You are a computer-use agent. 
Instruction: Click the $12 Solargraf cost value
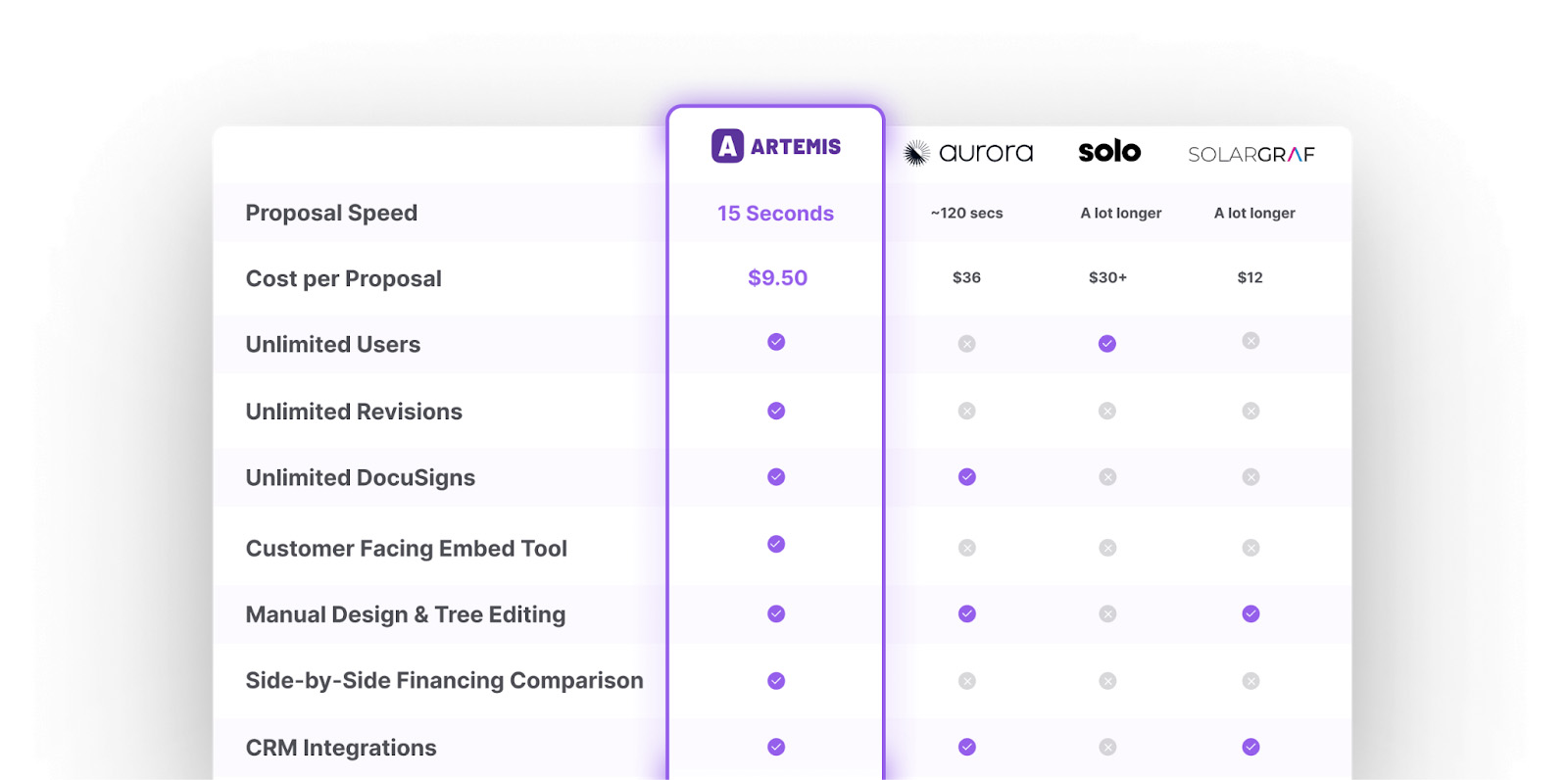click(1249, 277)
